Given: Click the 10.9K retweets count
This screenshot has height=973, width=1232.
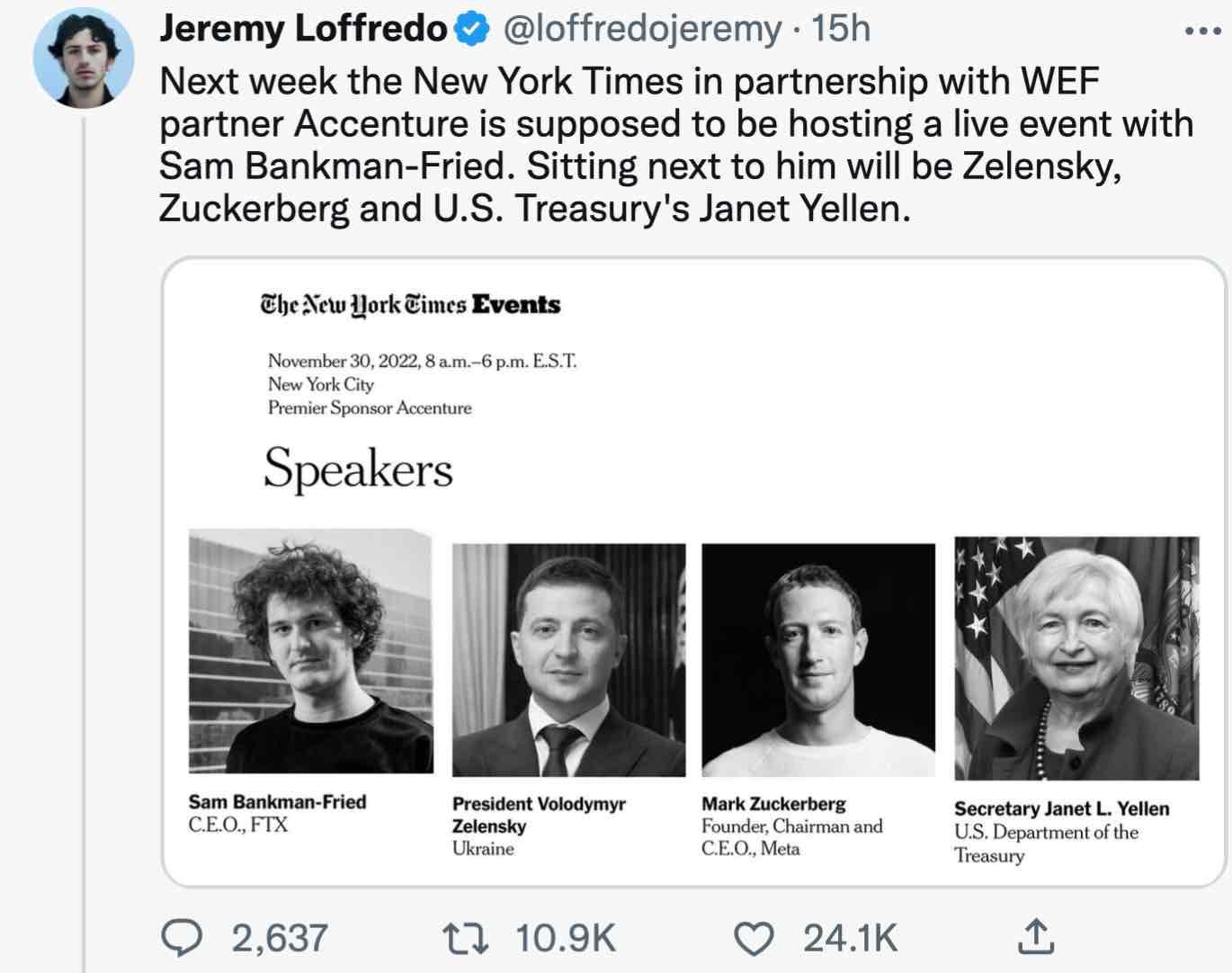Looking at the screenshot, I should pos(566,938).
